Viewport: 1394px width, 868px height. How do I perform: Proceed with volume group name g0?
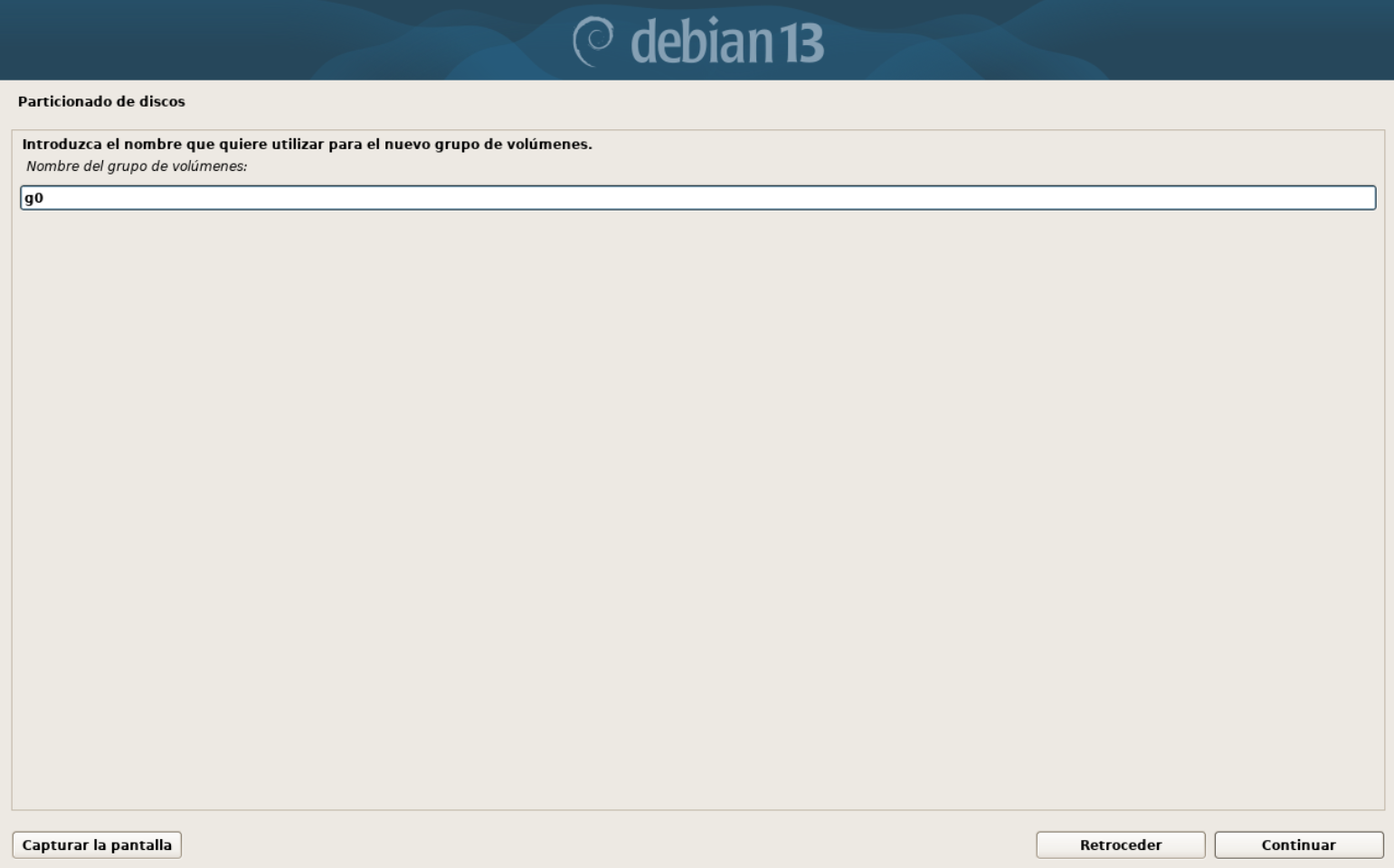point(1298,844)
